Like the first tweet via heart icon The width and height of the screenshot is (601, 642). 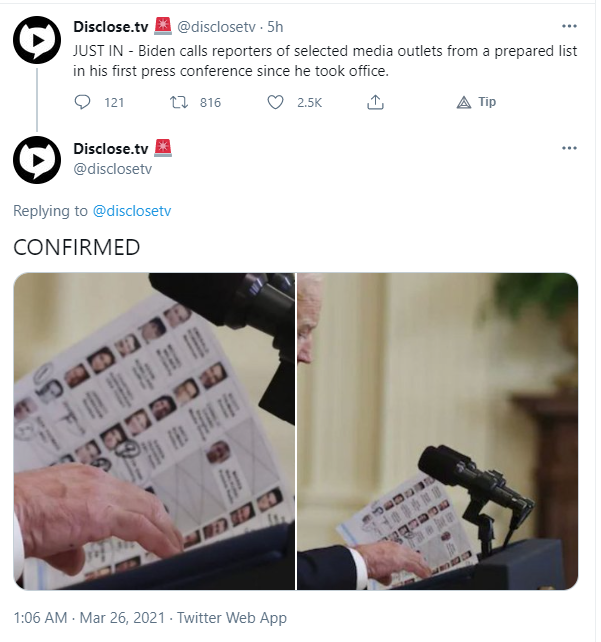(275, 102)
